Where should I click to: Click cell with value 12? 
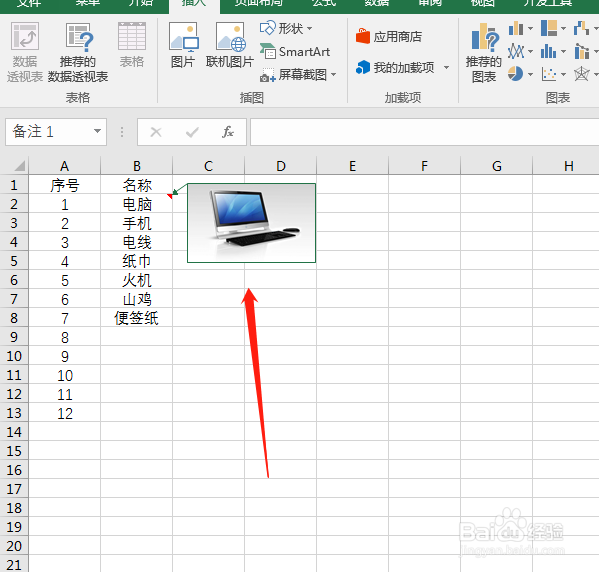(x=65, y=413)
